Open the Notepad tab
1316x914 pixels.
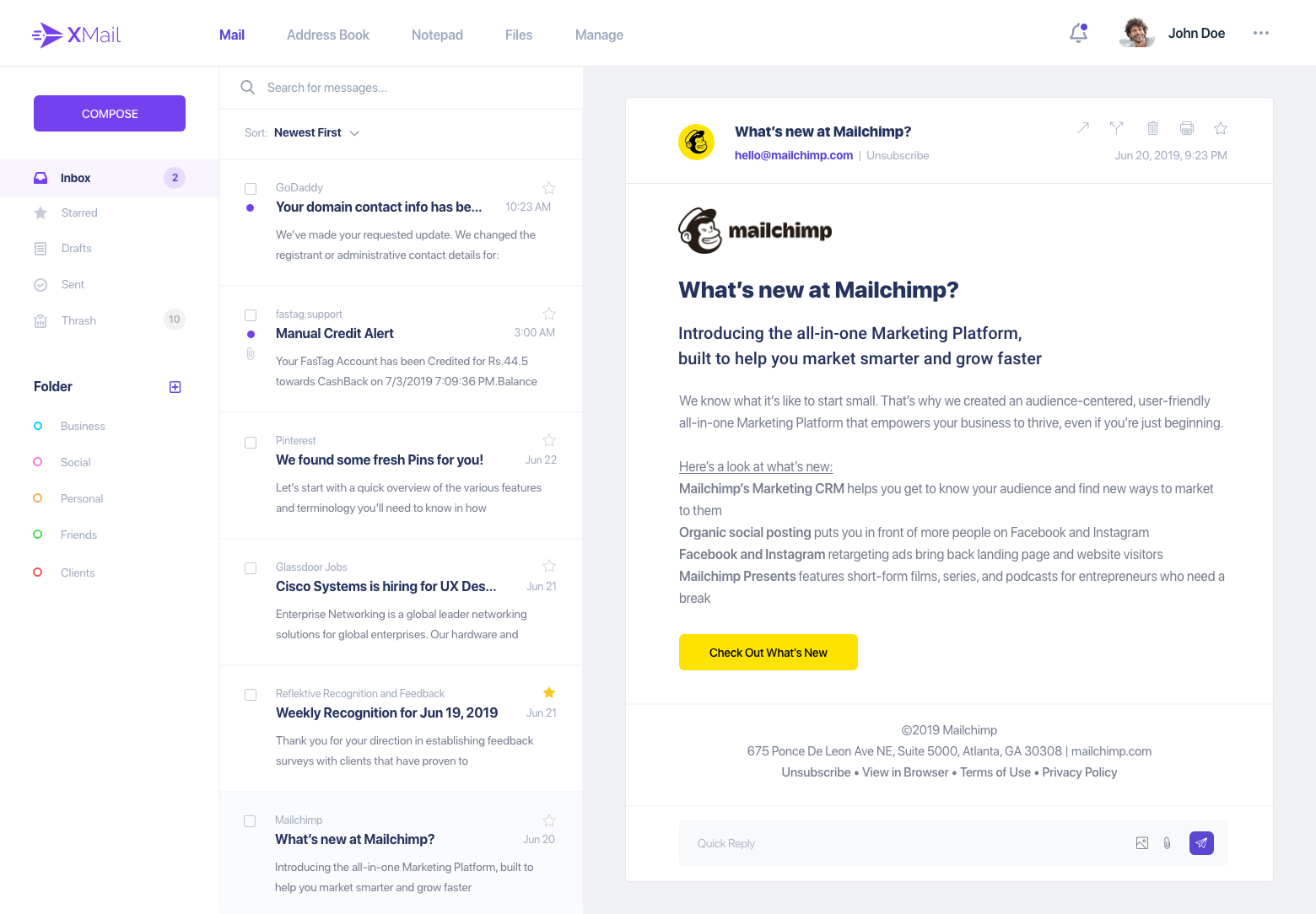pos(437,35)
